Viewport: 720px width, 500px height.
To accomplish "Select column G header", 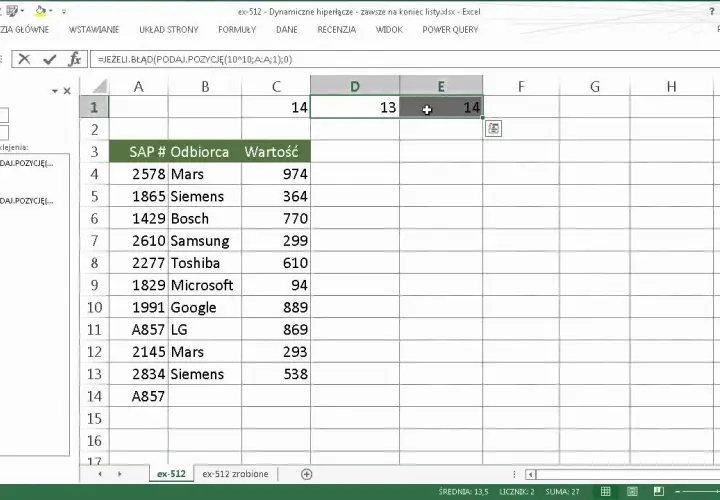I will coord(595,86).
